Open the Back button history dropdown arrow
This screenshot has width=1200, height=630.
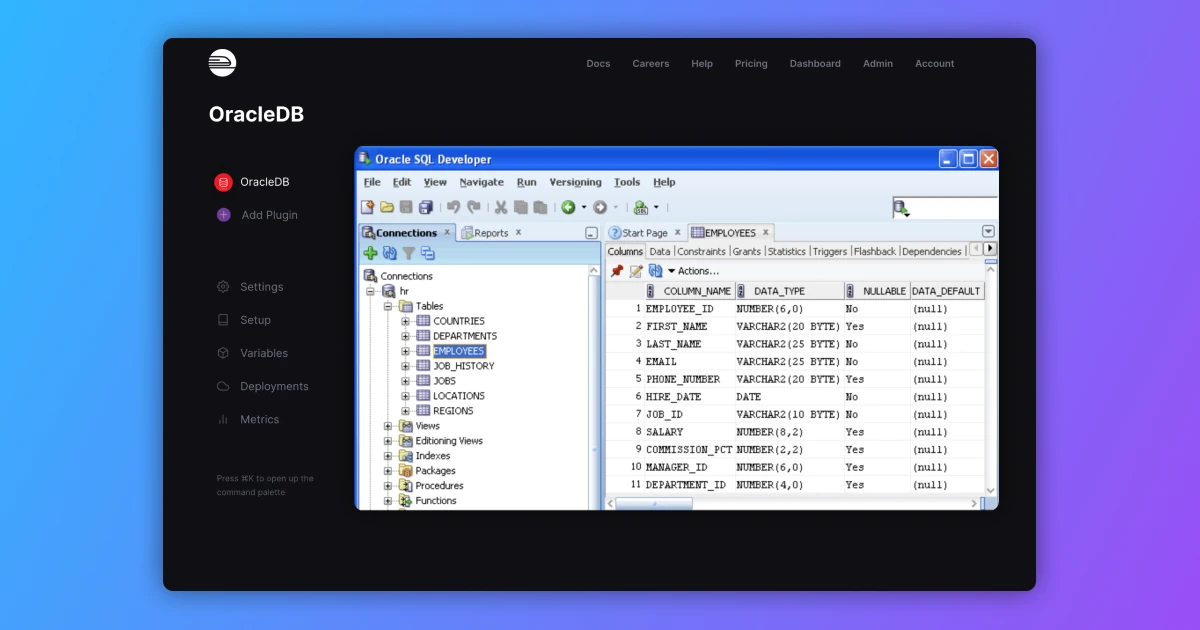tap(583, 208)
